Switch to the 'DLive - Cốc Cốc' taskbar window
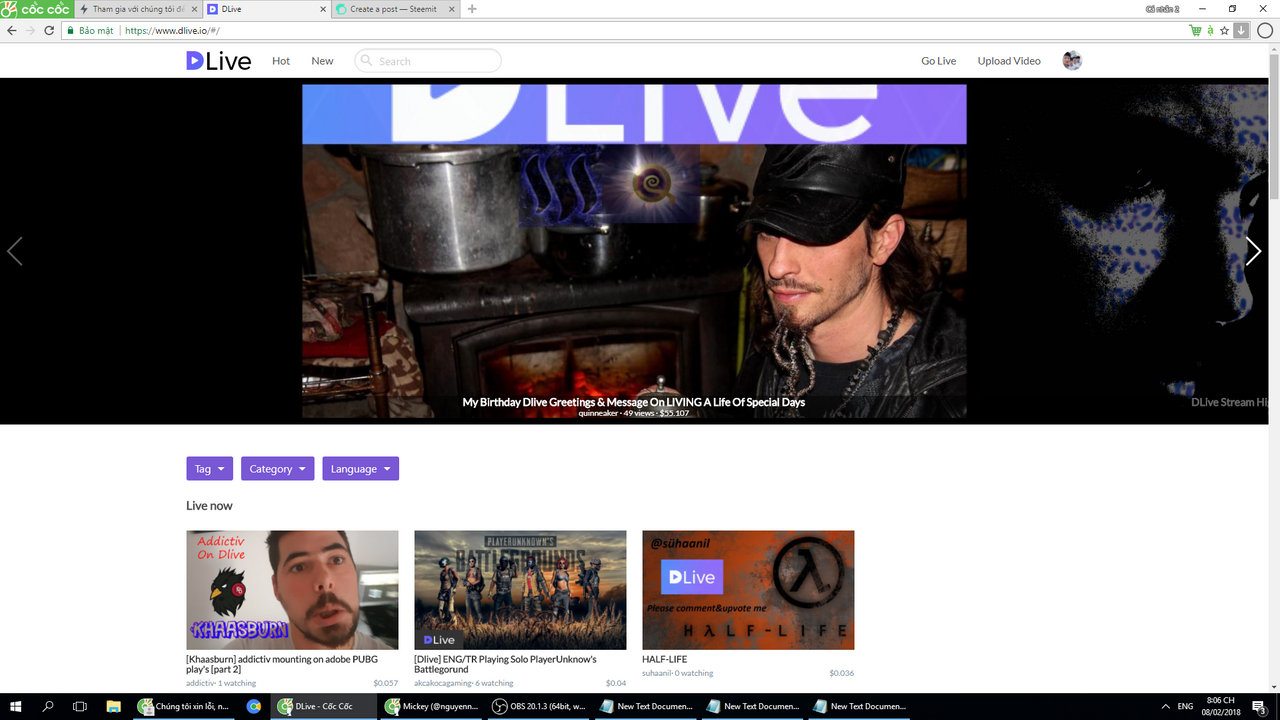This screenshot has height=720, width=1280. click(325, 706)
